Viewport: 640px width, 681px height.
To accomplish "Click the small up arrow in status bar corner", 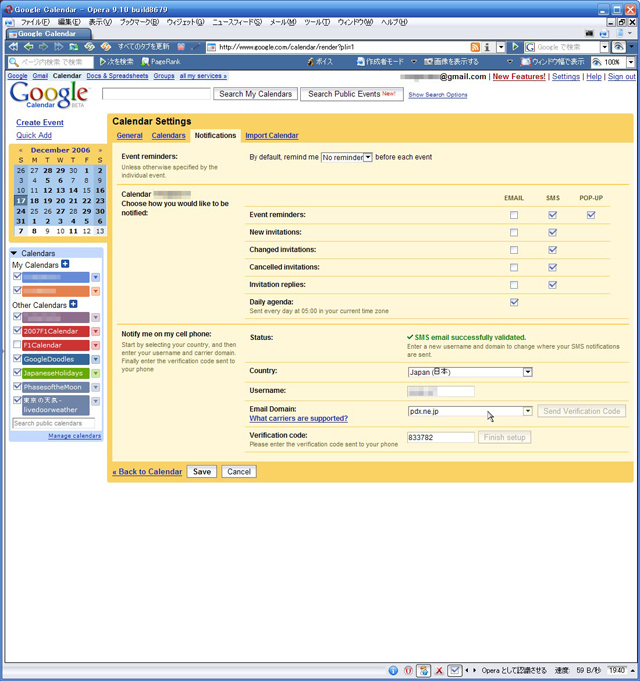I will point(632,671).
